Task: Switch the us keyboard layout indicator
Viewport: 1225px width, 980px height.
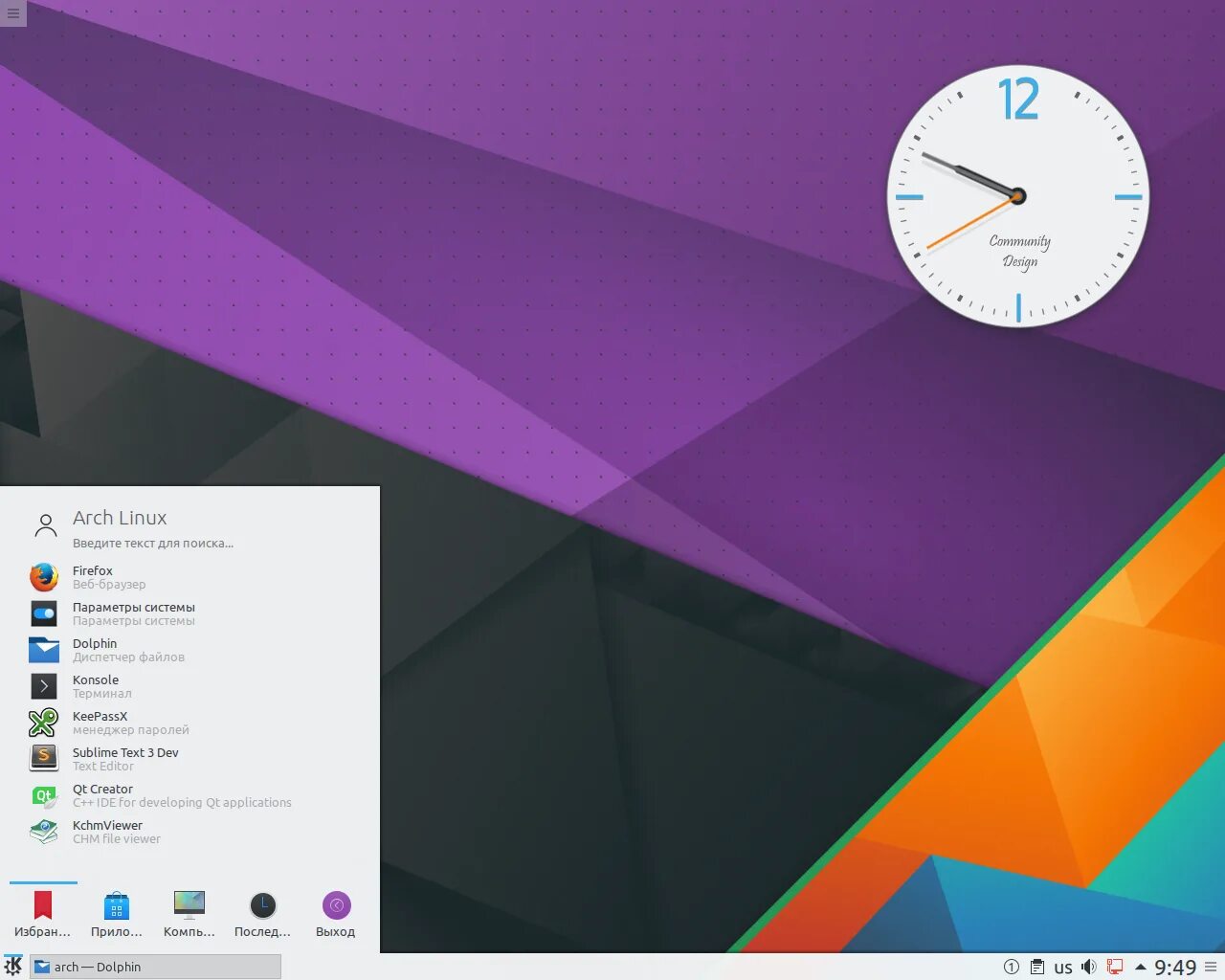Action: (x=1063, y=968)
